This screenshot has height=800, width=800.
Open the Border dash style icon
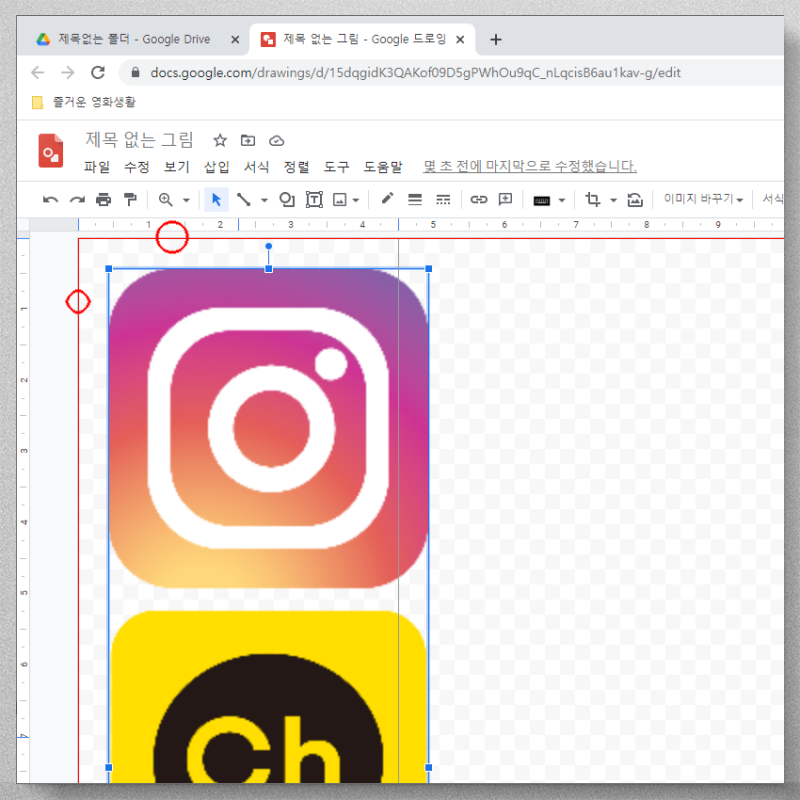(443, 199)
